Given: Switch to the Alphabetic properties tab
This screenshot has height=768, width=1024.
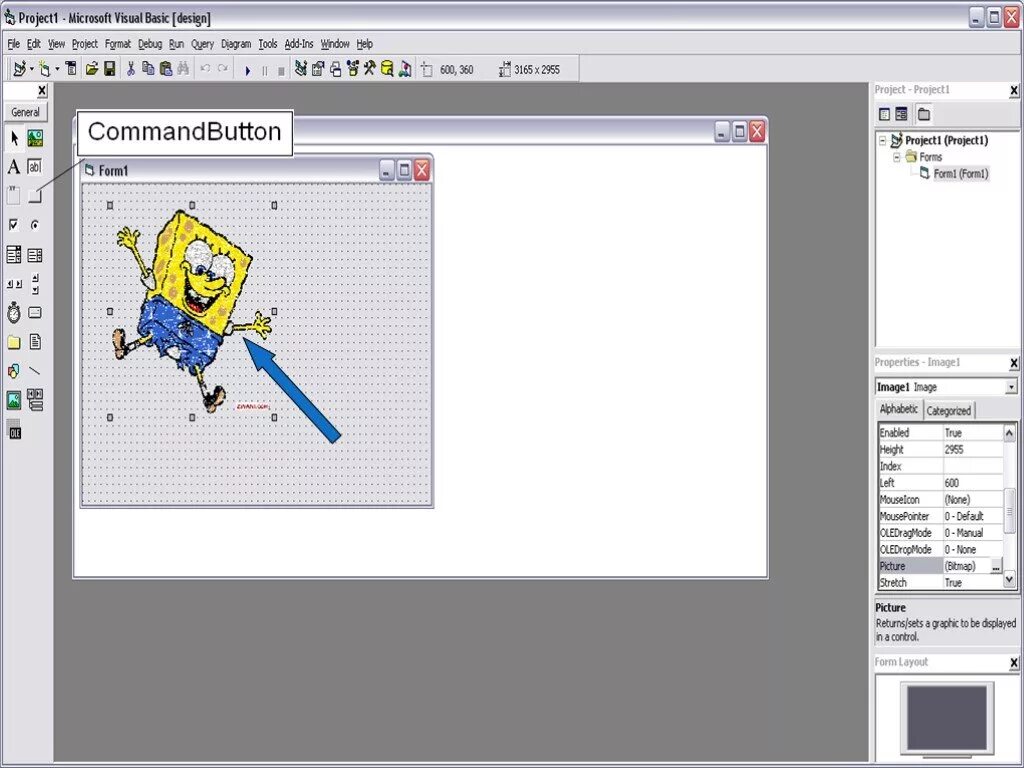Looking at the screenshot, I should coord(899,409).
